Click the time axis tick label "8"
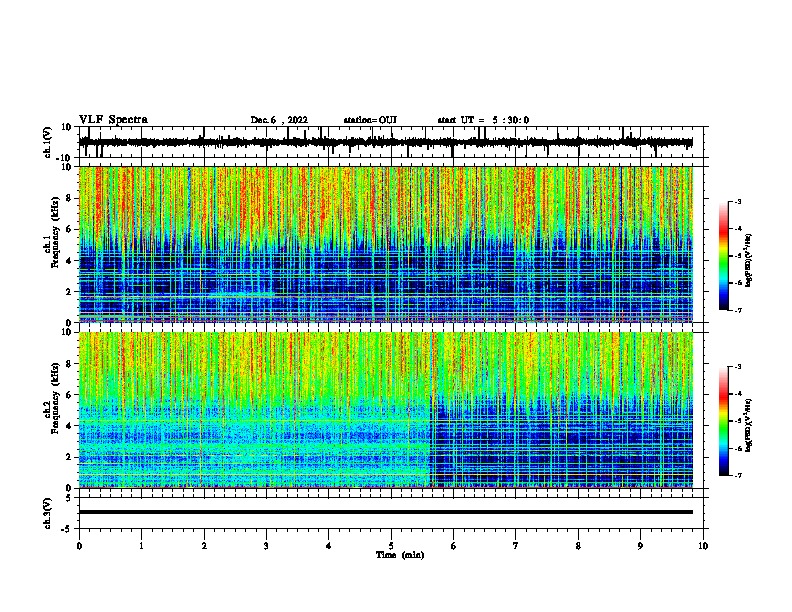 click(578, 546)
